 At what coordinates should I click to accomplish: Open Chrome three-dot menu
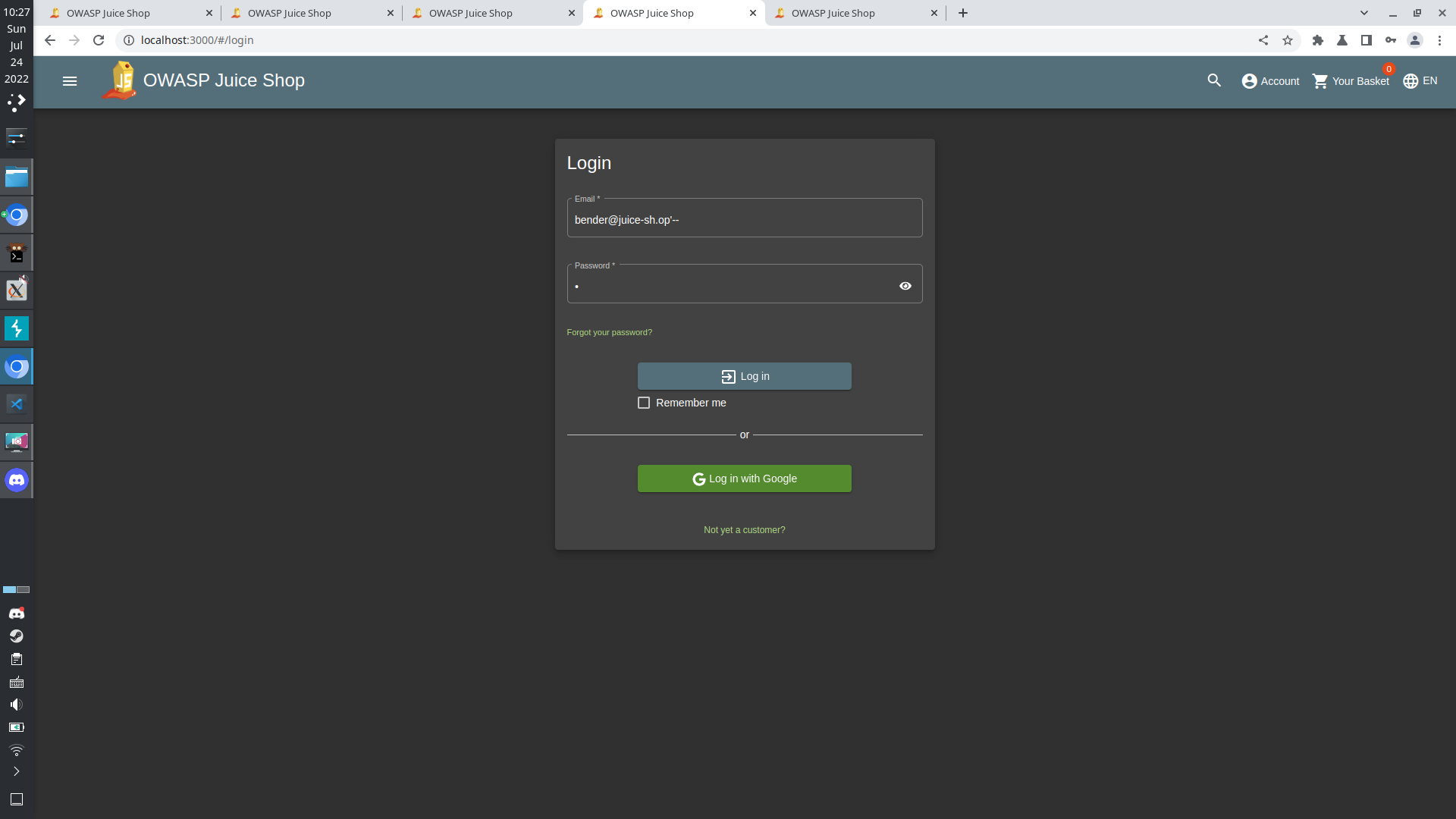1439,40
